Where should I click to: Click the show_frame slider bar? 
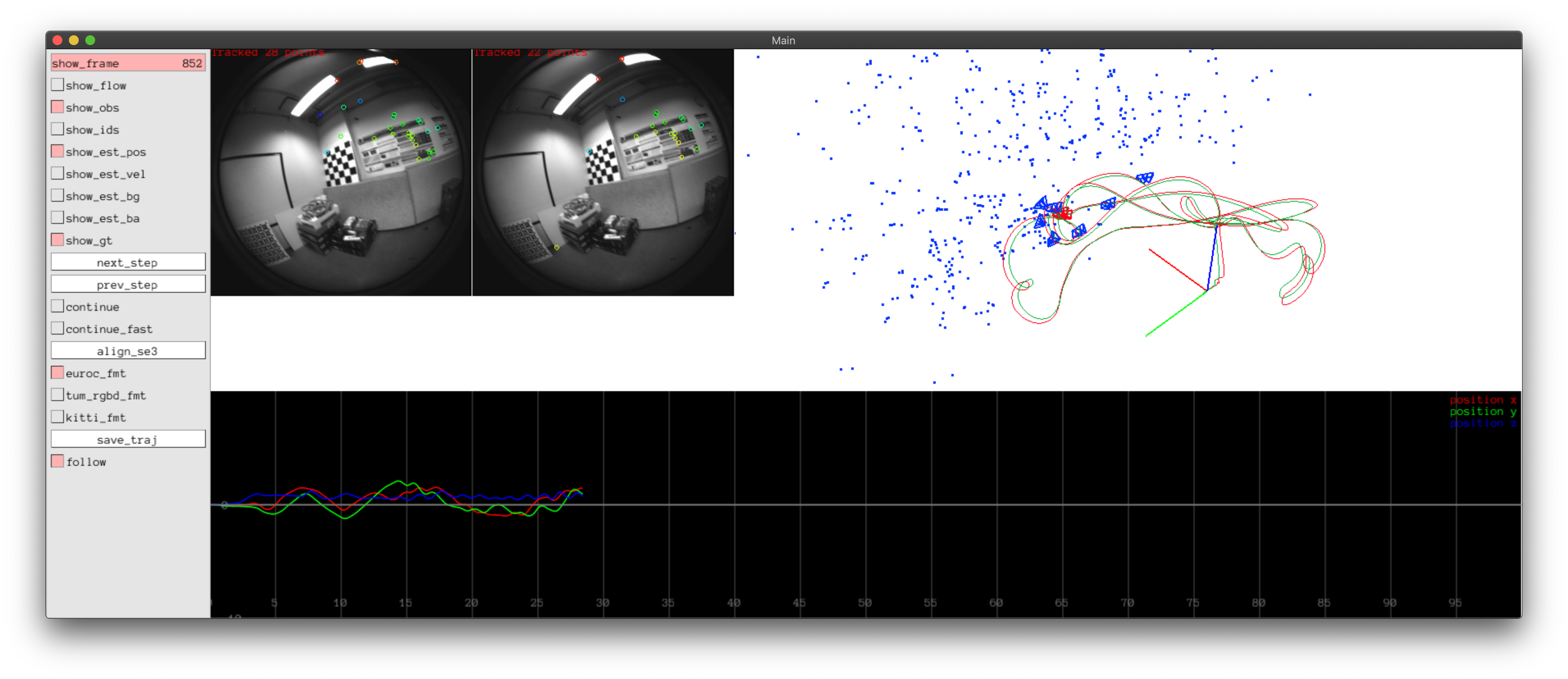coord(128,63)
